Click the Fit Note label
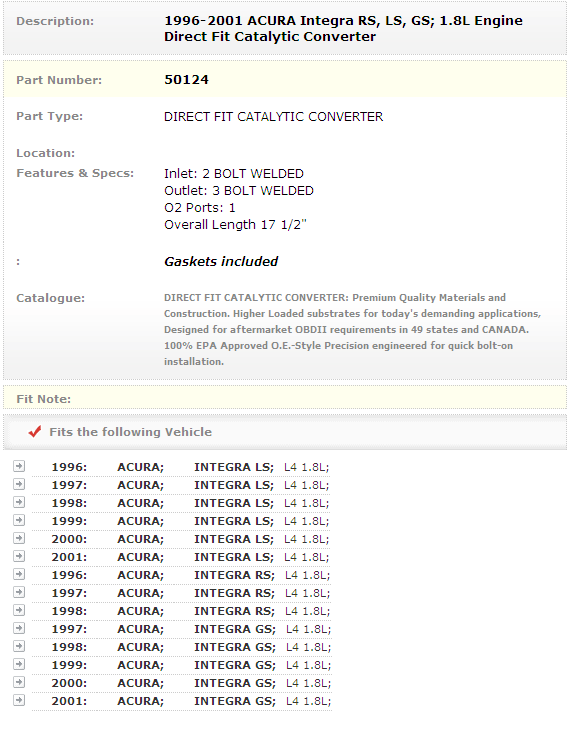This screenshot has height=733, width=570. click(43, 399)
